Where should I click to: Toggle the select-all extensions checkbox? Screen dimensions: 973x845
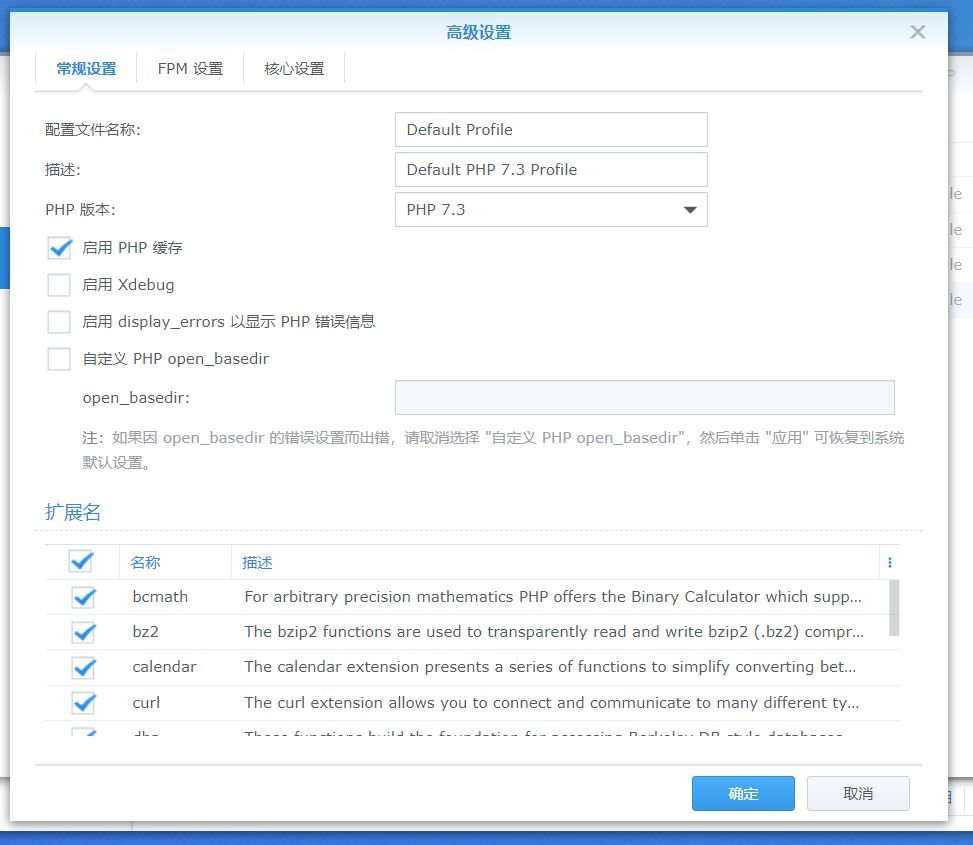tap(83, 562)
